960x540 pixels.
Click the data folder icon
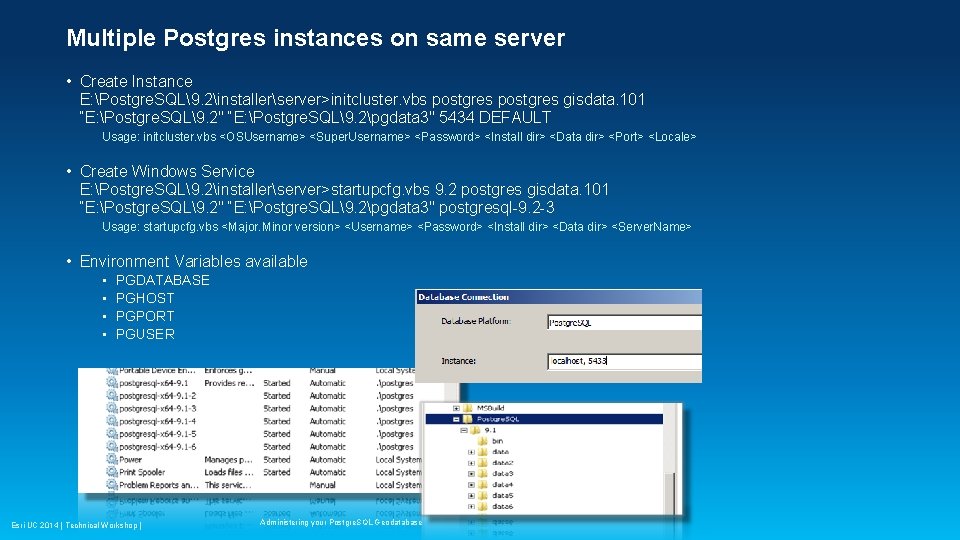[482, 452]
